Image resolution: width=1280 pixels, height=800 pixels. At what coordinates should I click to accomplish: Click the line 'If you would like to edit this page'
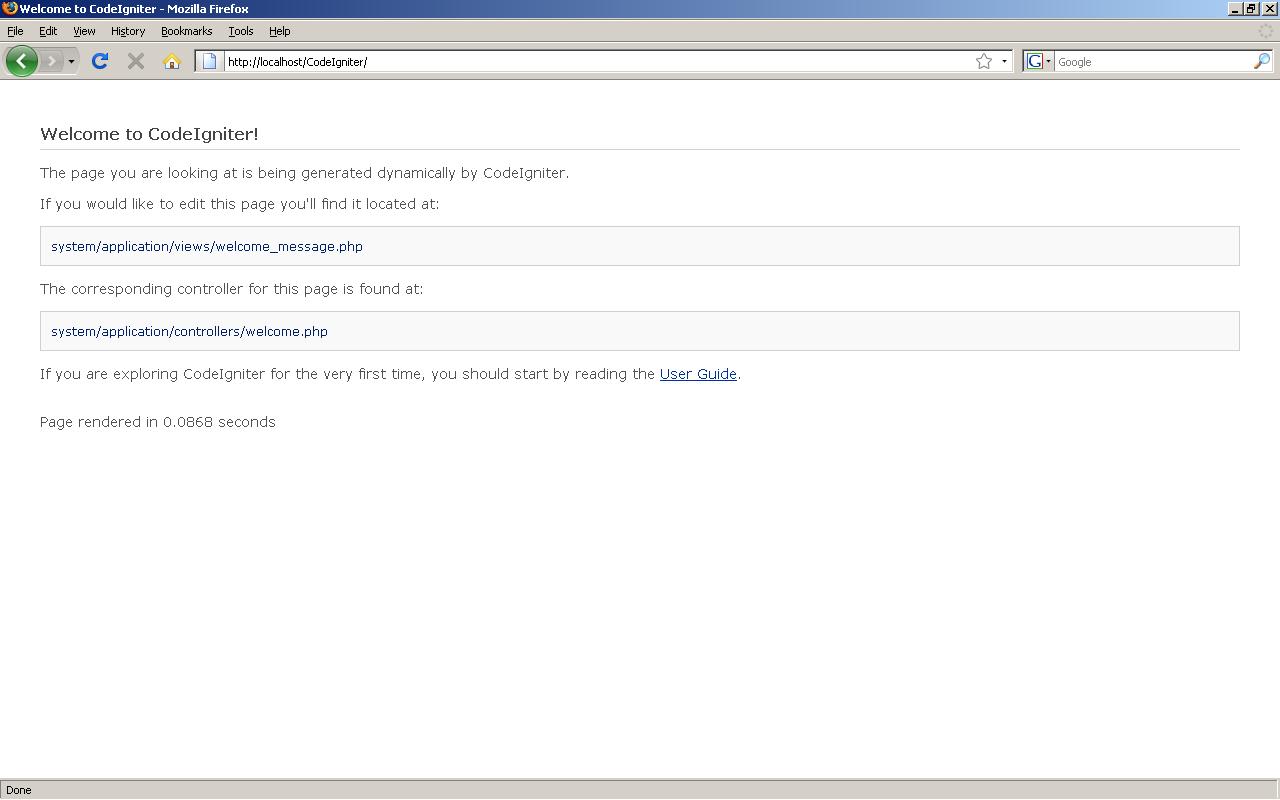(x=239, y=204)
